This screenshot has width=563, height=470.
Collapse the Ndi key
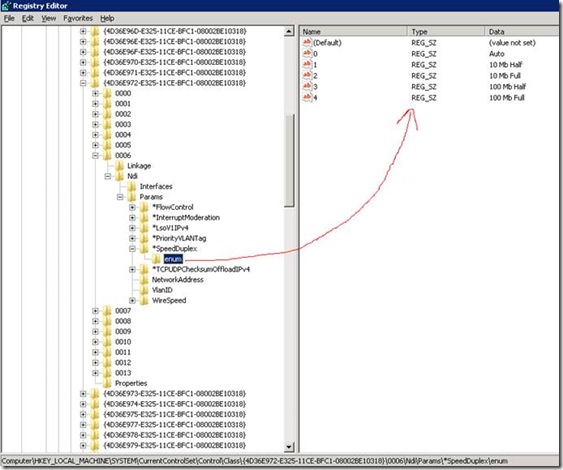(108, 176)
